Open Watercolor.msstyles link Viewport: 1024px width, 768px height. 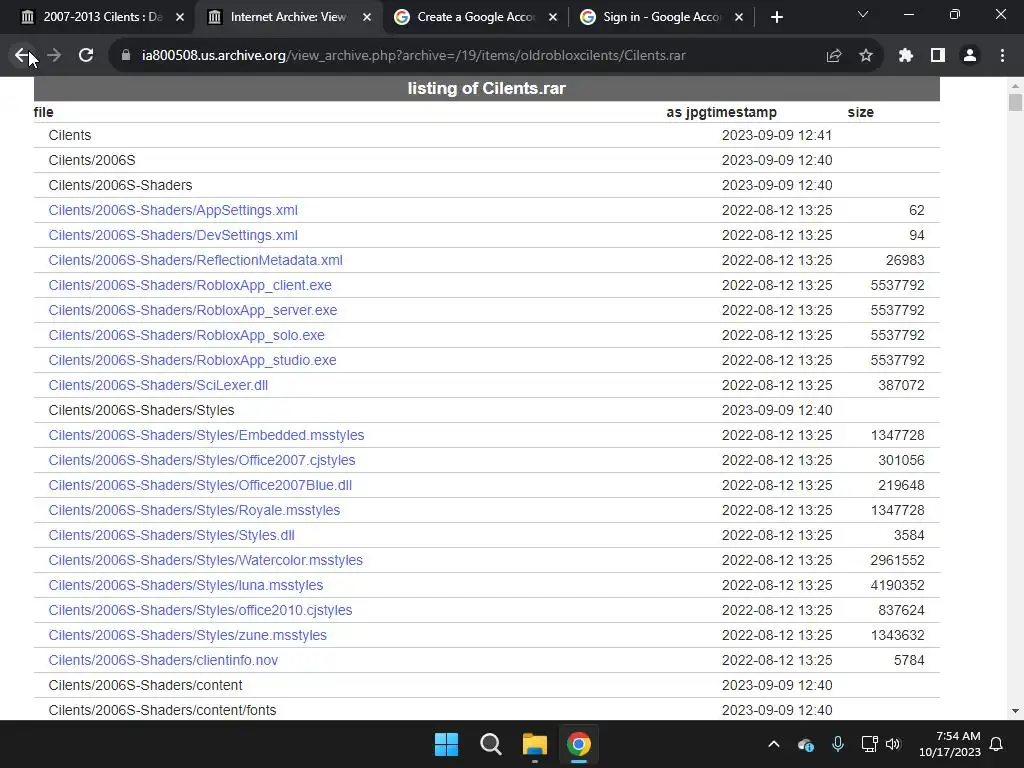click(x=206, y=560)
